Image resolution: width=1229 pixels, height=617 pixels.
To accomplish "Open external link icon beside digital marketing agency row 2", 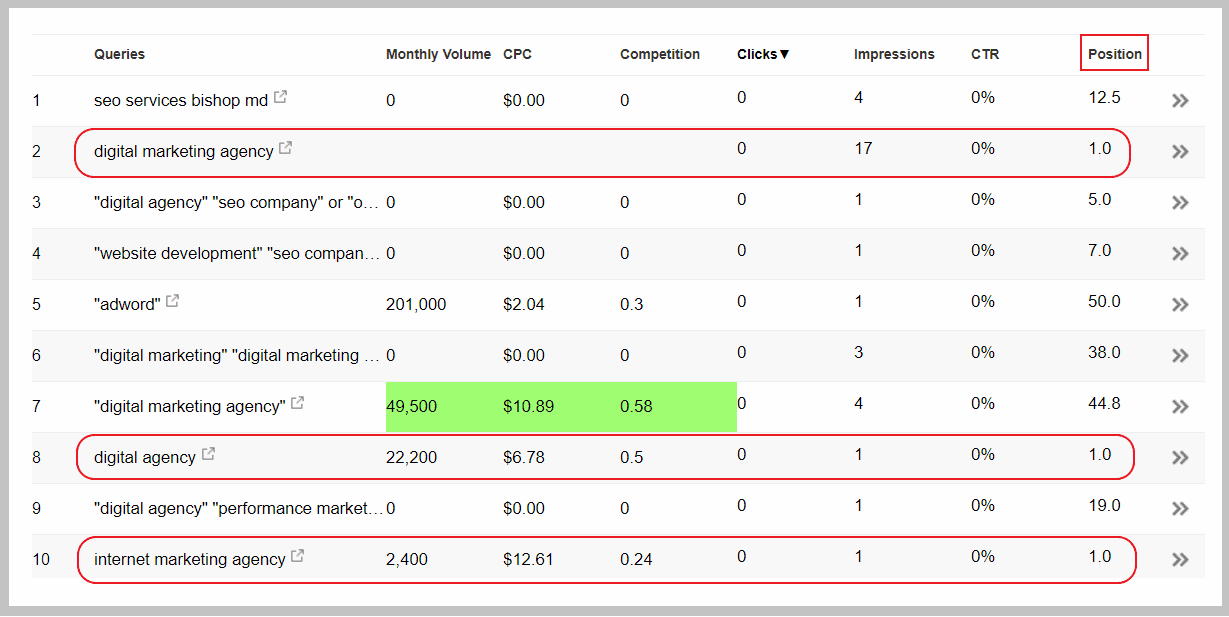I will 286,148.
